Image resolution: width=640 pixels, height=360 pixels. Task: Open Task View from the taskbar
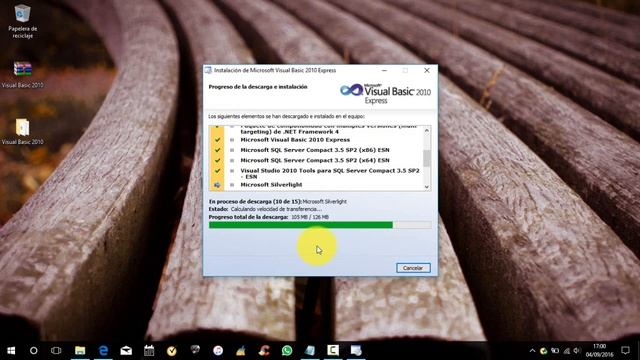pos(56,351)
